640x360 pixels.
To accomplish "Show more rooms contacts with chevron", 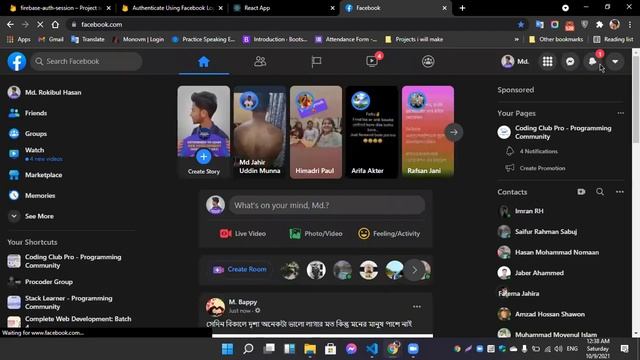I will coord(414,270).
